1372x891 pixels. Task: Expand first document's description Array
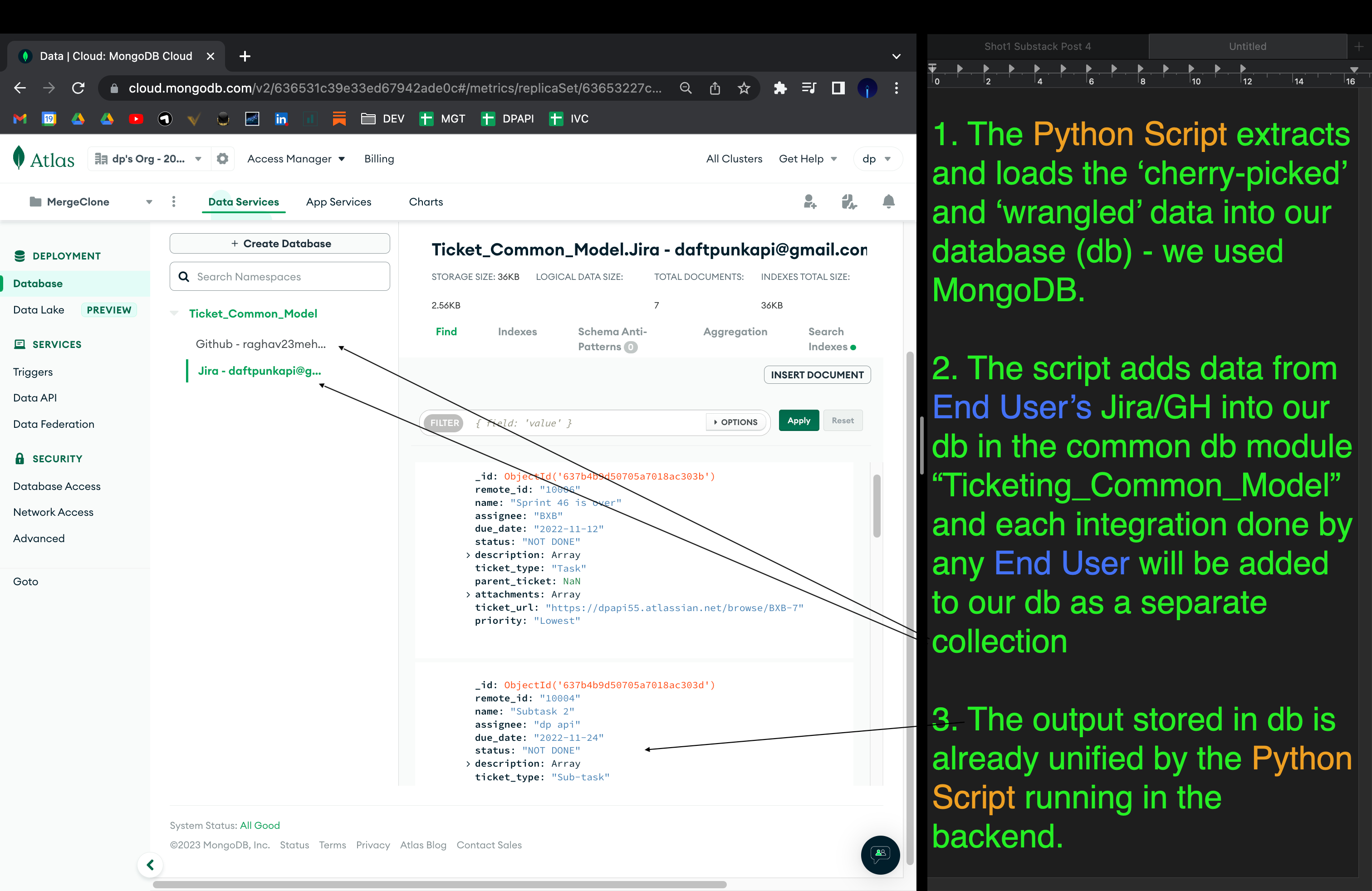[467, 555]
